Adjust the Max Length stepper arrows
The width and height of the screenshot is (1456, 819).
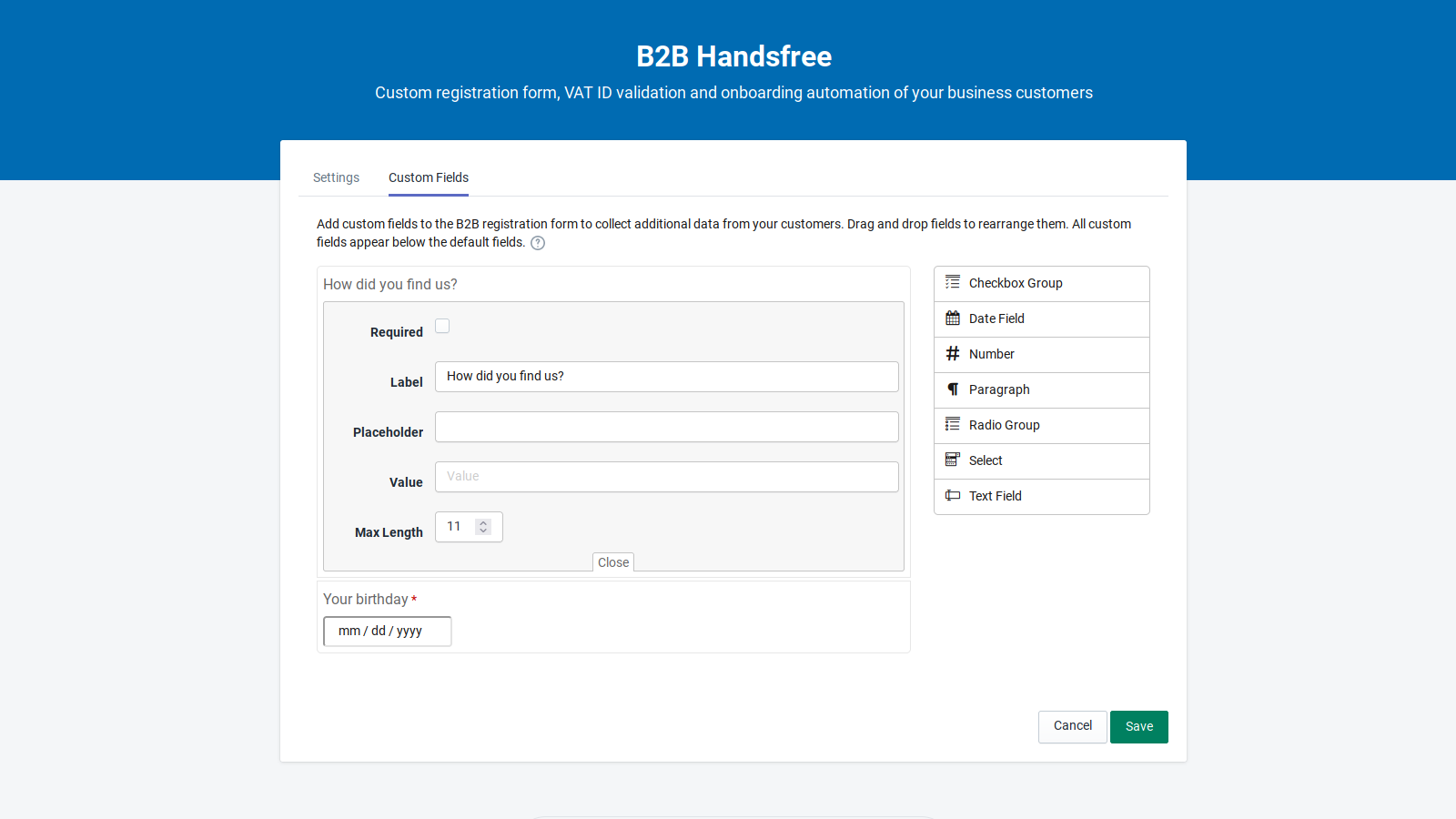(483, 527)
